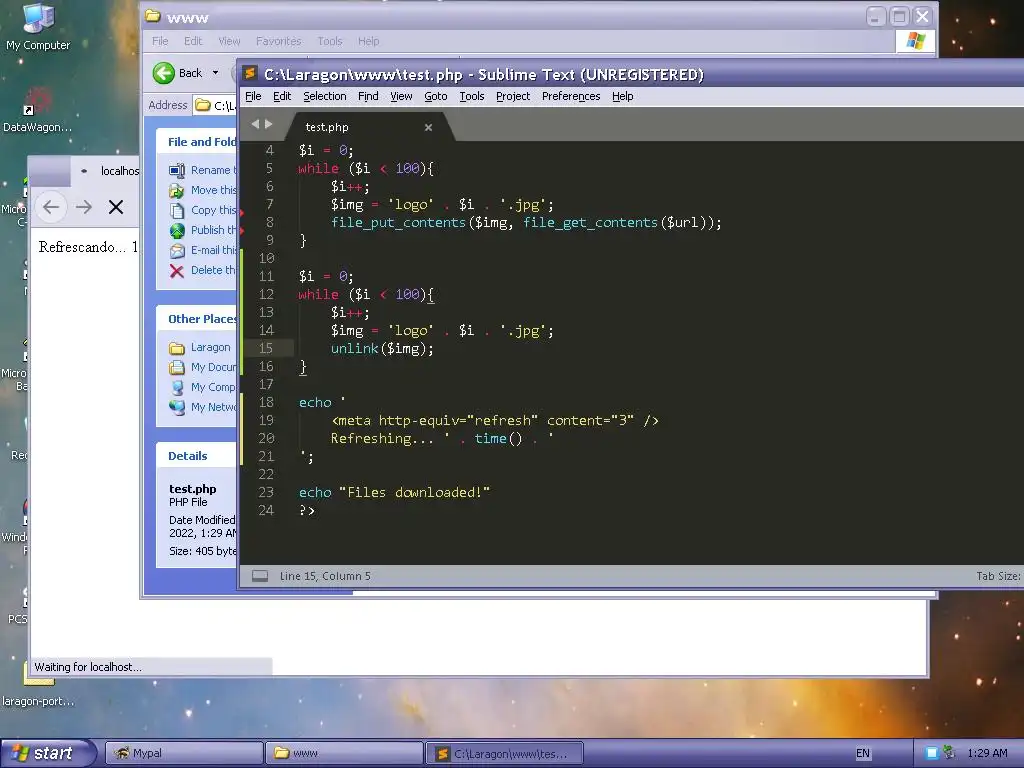Switch to Mypal taskbar button
Image resolution: width=1024 pixels, height=768 pixels.
coord(184,753)
